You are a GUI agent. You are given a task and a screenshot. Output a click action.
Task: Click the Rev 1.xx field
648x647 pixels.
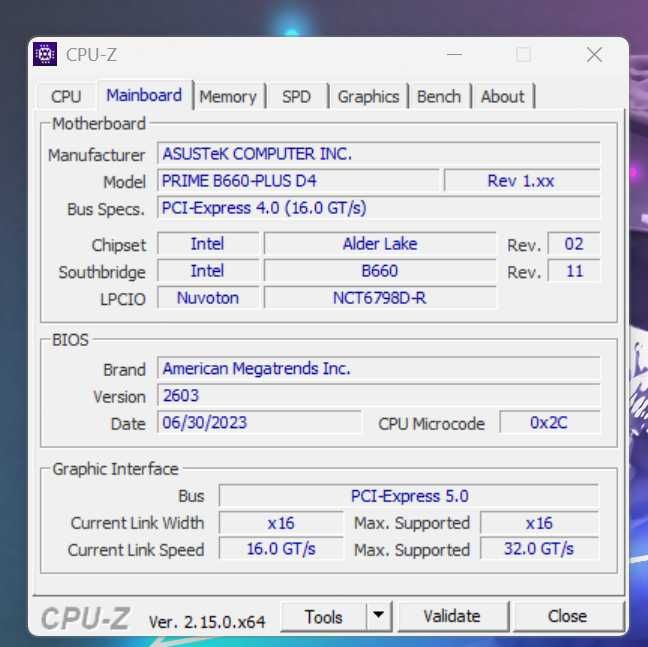(x=522, y=181)
